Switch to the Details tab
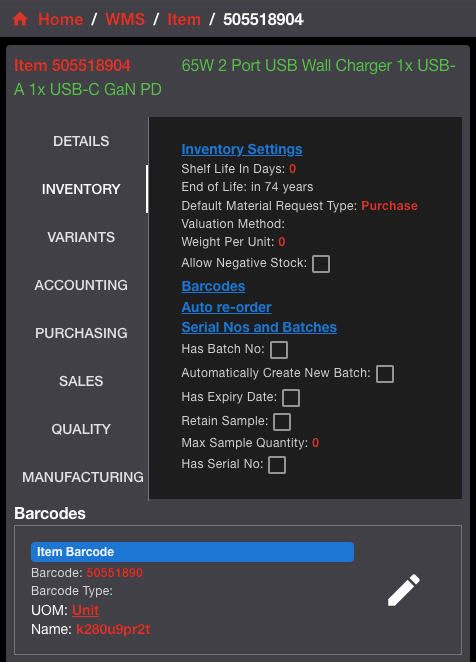Screen dimensions: 476x662 pyautogui.click(x=81, y=141)
